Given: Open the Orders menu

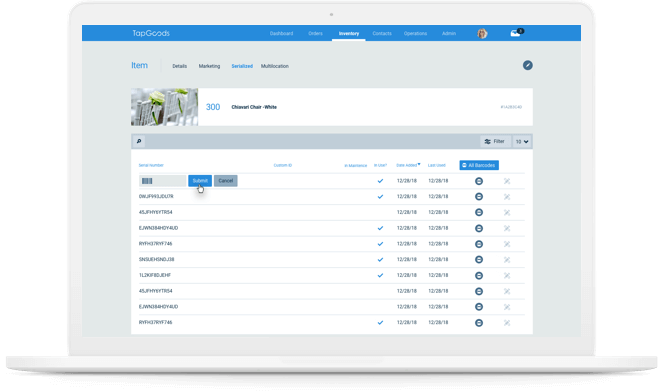Looking at the screenshot, I should (x=316, y=33).
